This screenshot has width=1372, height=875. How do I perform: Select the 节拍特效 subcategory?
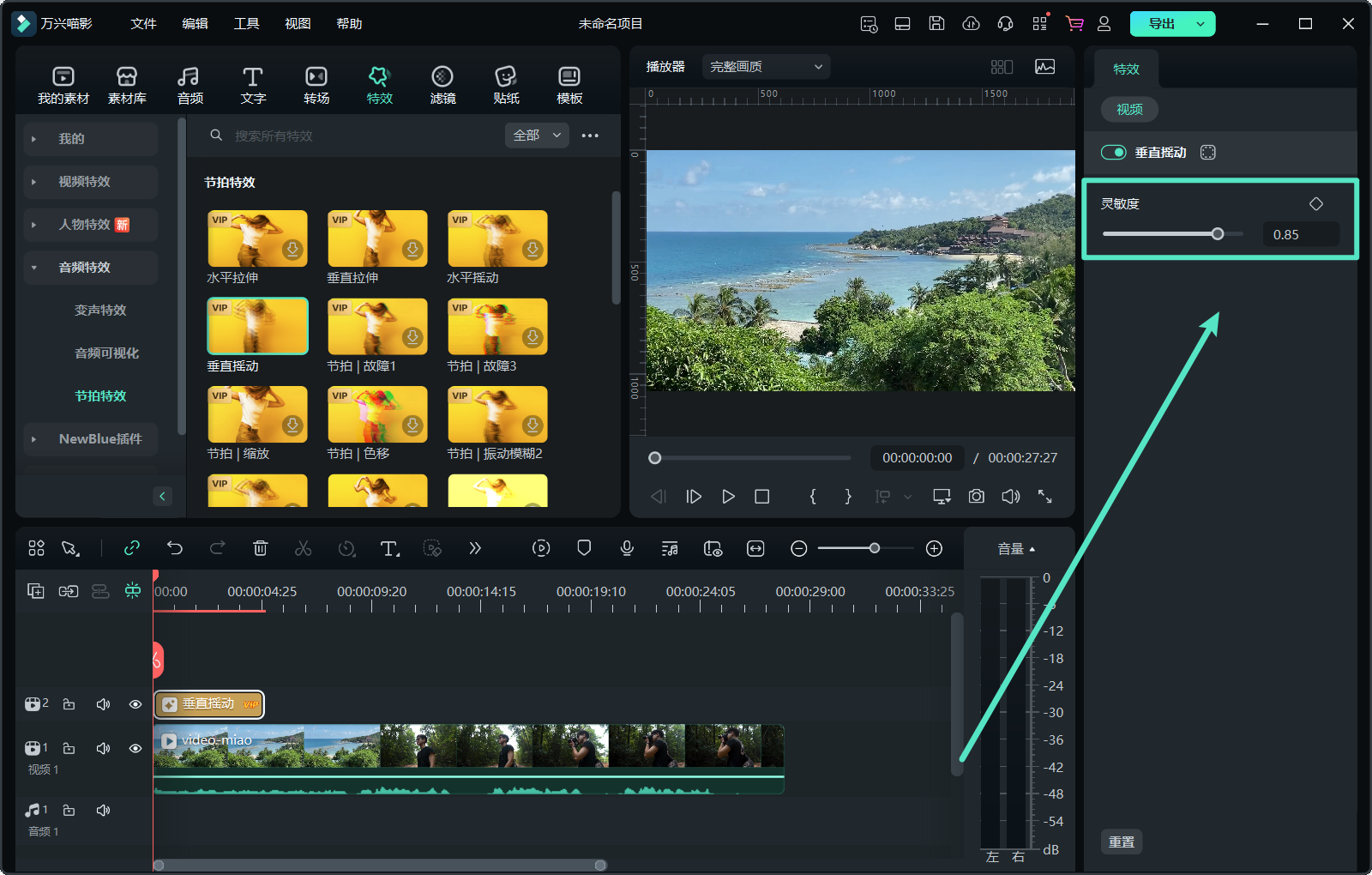[x=100, y=396]
